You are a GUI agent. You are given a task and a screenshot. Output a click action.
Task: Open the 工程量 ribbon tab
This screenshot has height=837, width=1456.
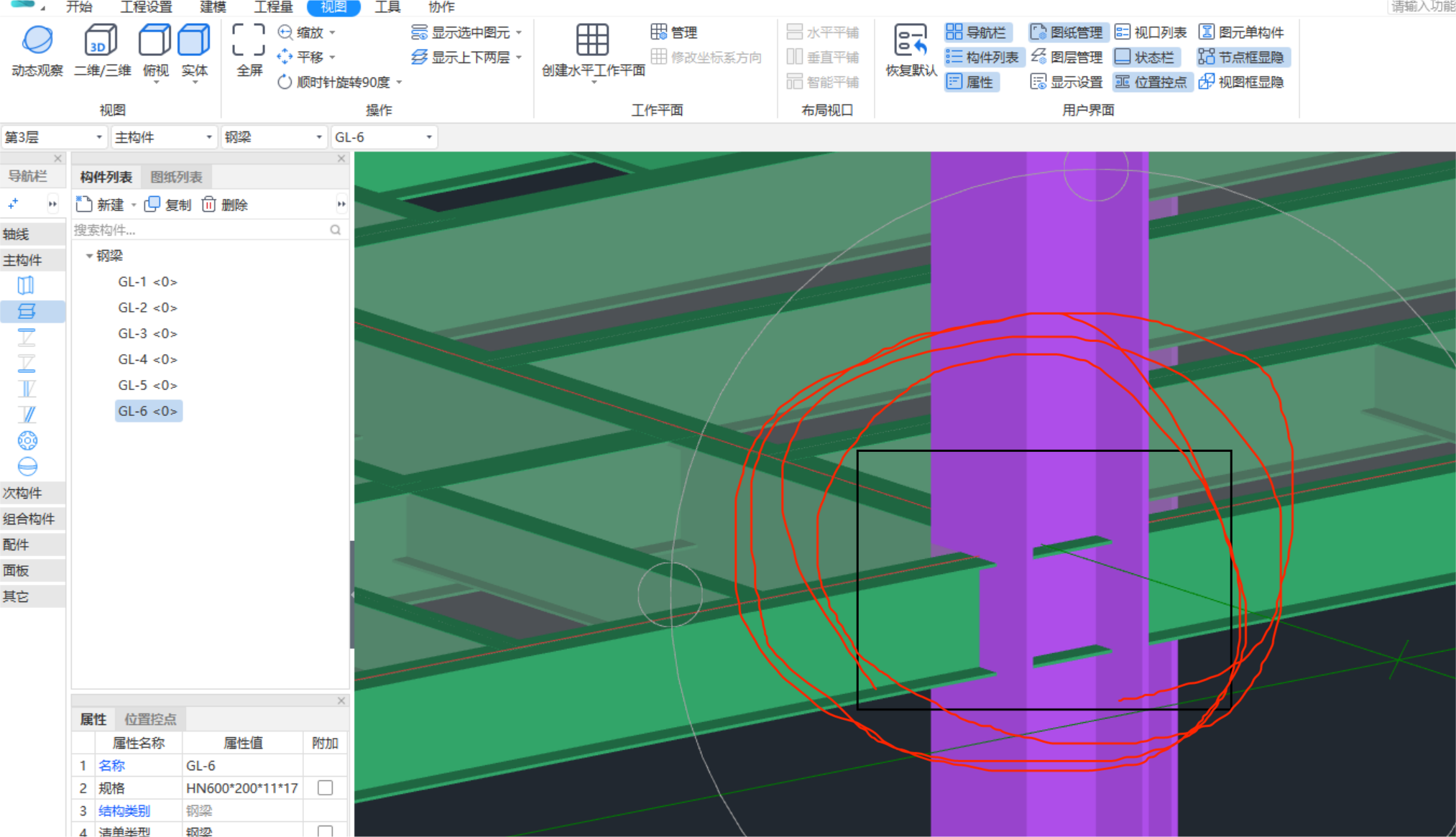pyautogui.click(x=273, y=7)
